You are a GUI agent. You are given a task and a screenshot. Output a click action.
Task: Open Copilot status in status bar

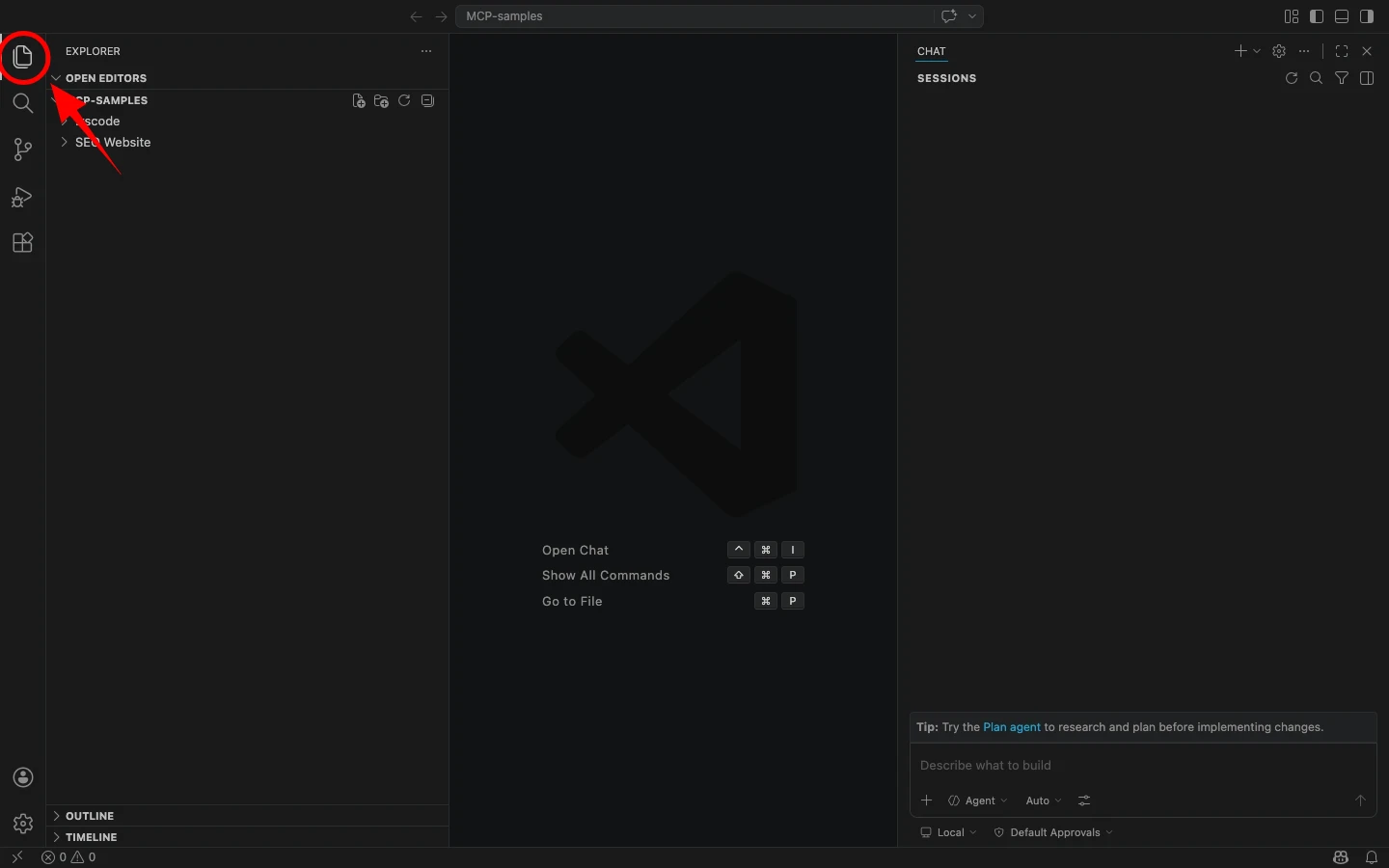coord(1341,857)
